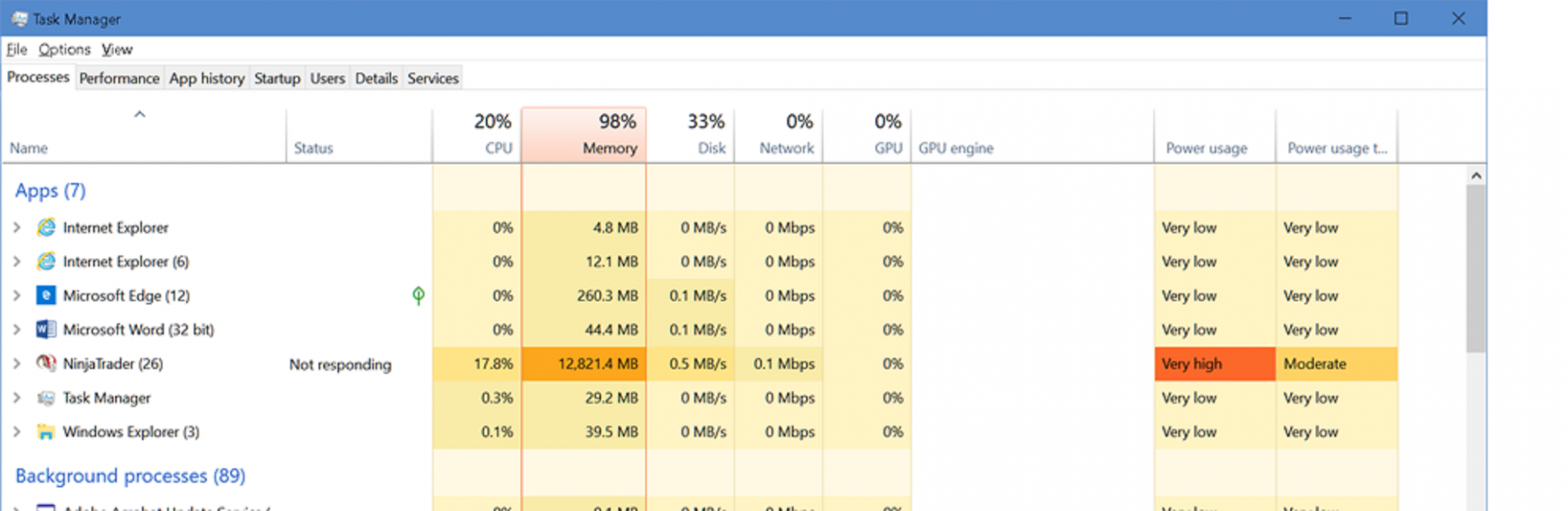Click the 29.2 MB memory value

tap(612, 398)
